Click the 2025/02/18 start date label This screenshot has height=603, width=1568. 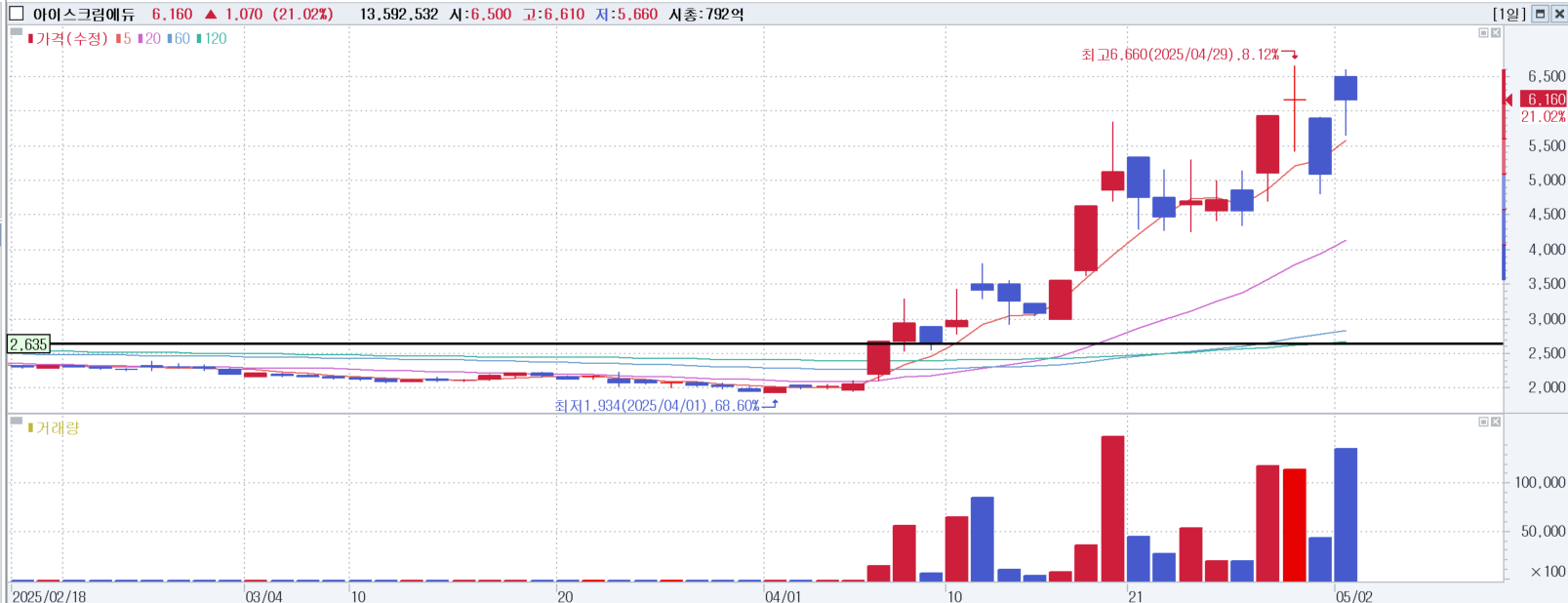point(49,596)
